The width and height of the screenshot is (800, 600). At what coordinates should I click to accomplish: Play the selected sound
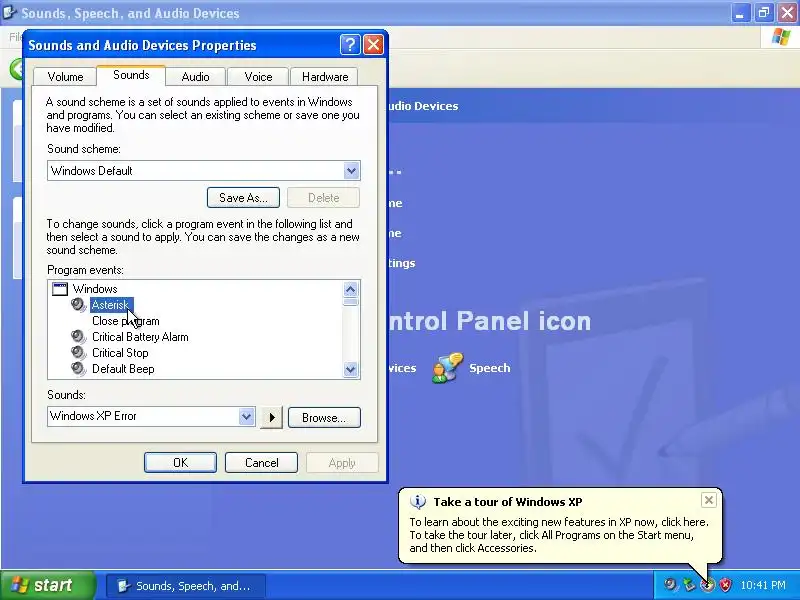point(271,417)
